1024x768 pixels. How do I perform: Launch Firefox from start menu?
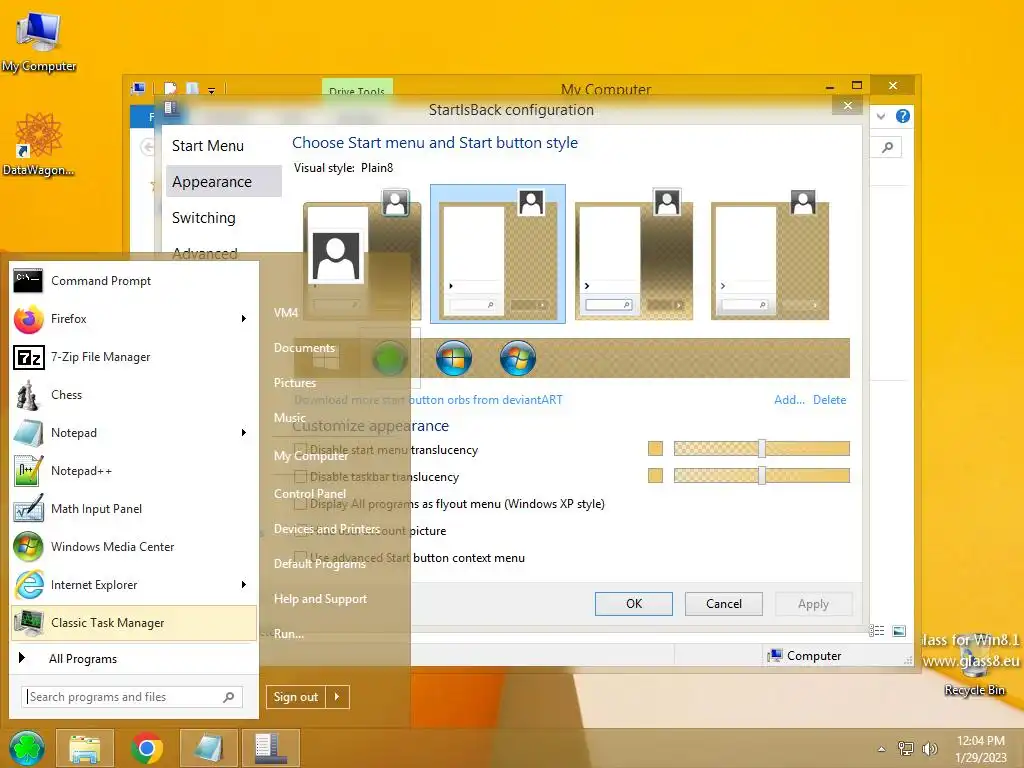click(x=134, y=319)
